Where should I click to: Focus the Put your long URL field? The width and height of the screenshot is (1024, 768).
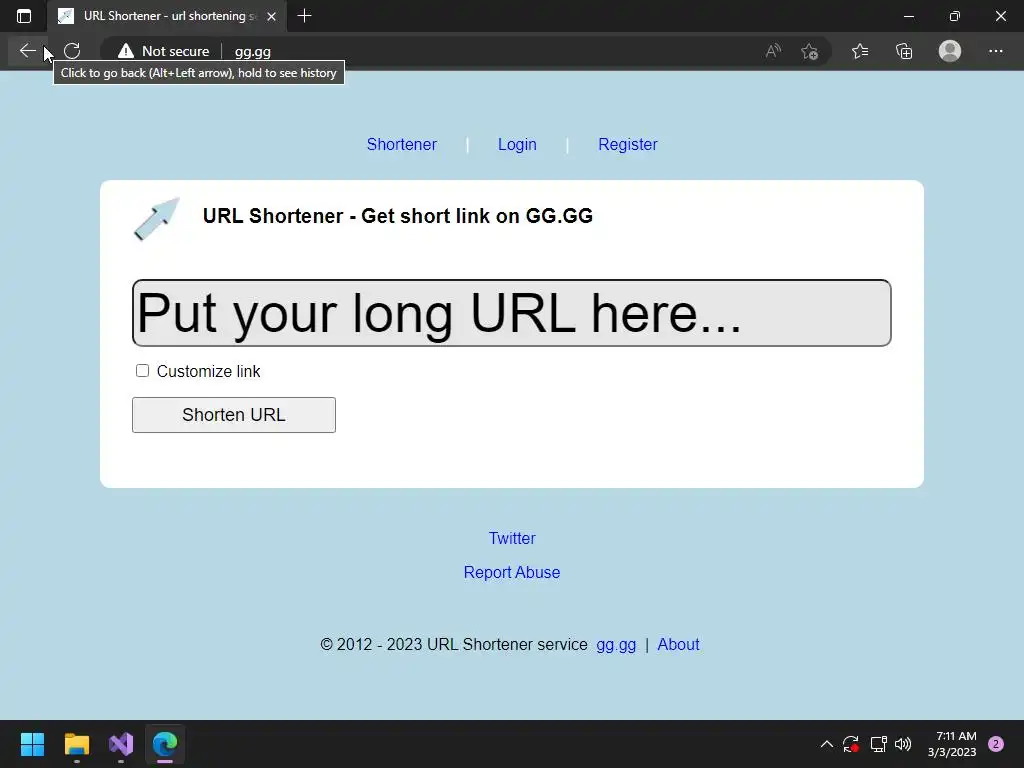(511, 313)
